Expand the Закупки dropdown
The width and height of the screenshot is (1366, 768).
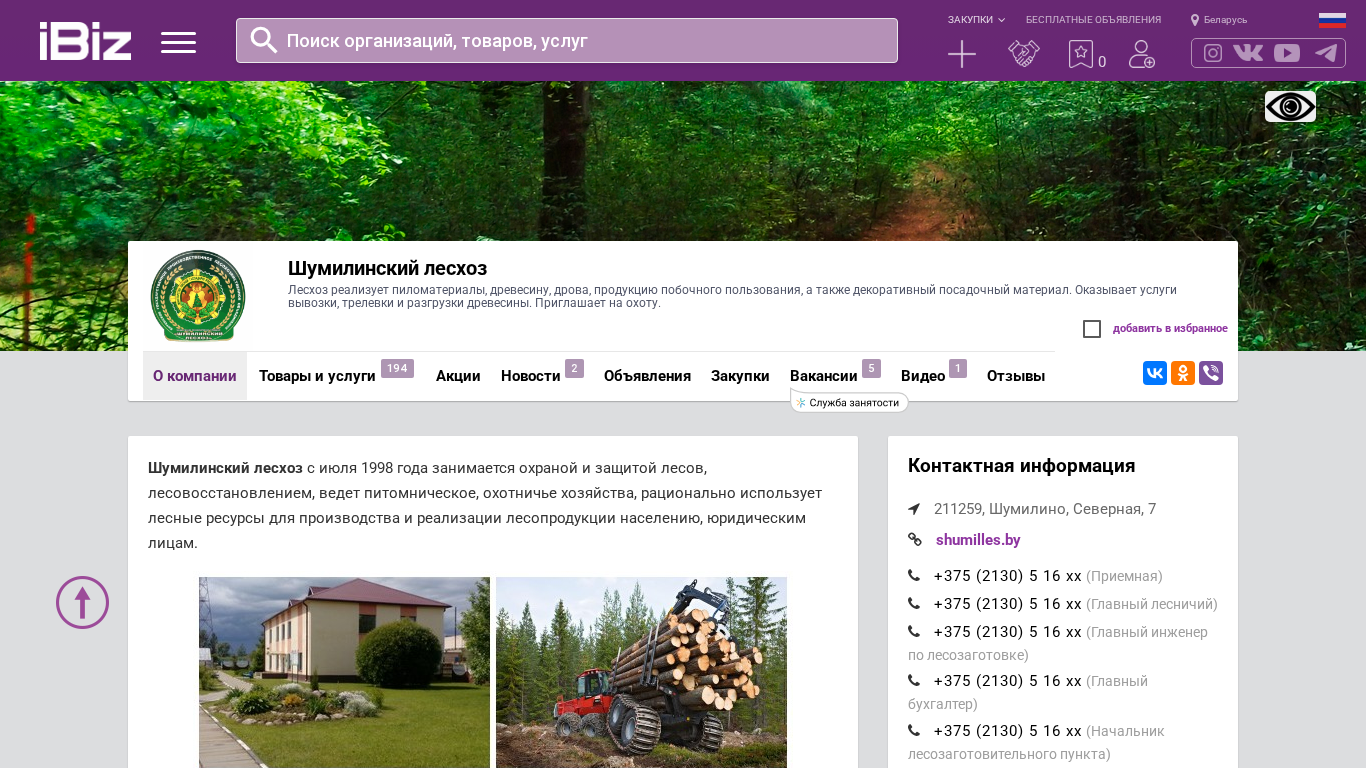[x=976, y=20]
